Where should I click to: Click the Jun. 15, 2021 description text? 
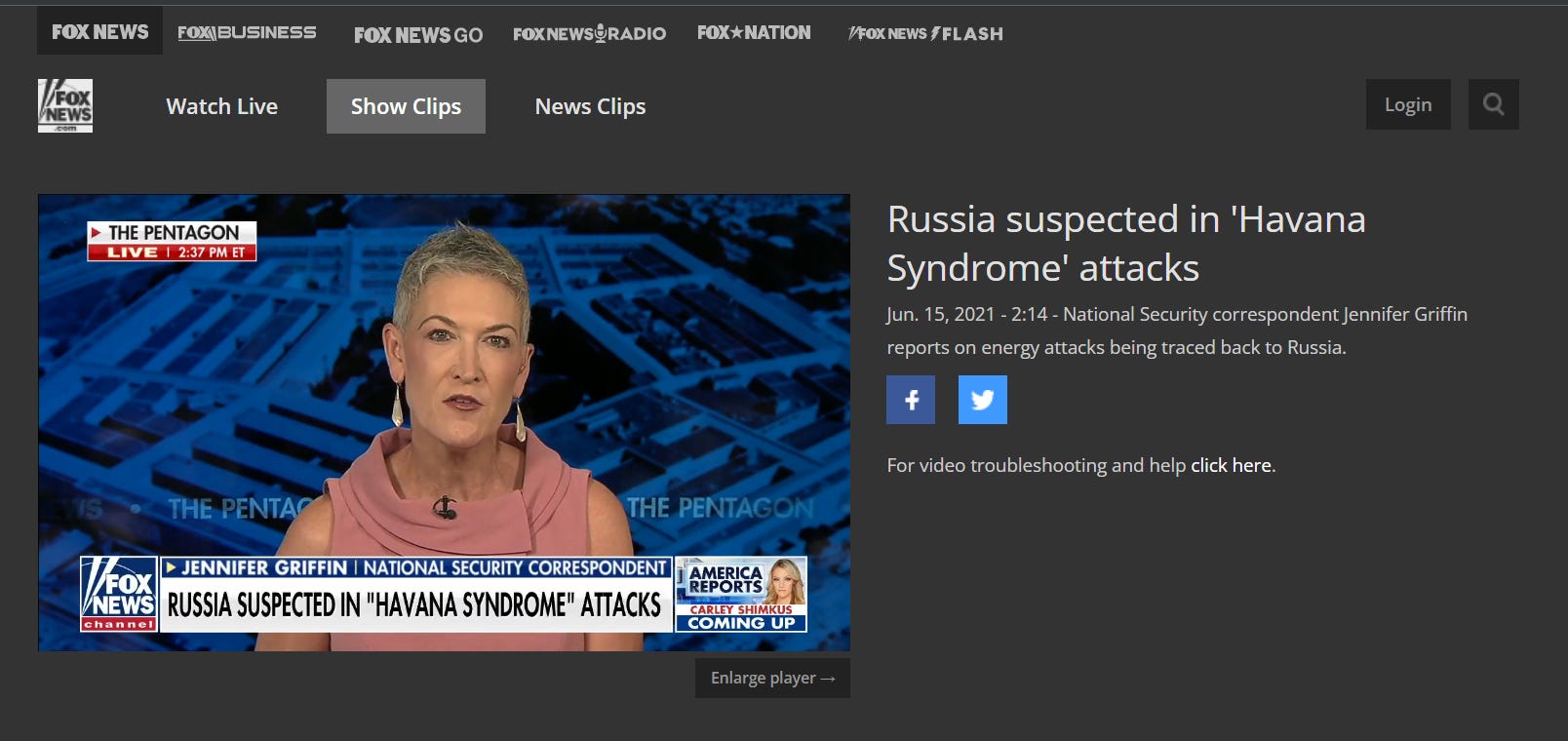click(1177, 331)
